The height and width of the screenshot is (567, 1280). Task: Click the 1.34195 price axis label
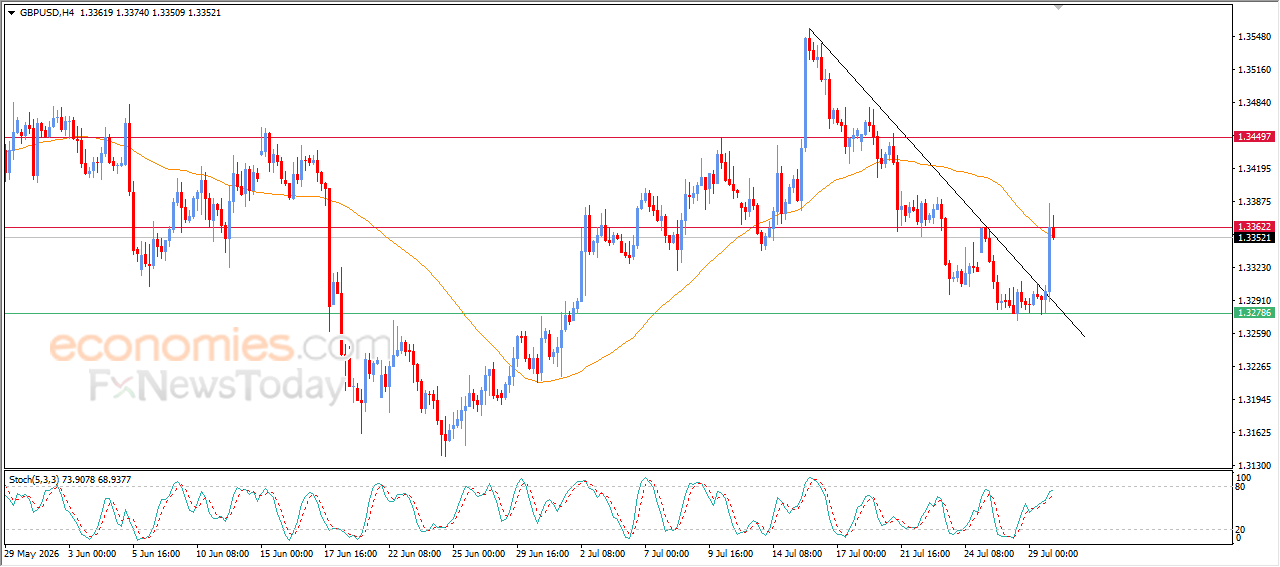click(x=1254, y=169)
